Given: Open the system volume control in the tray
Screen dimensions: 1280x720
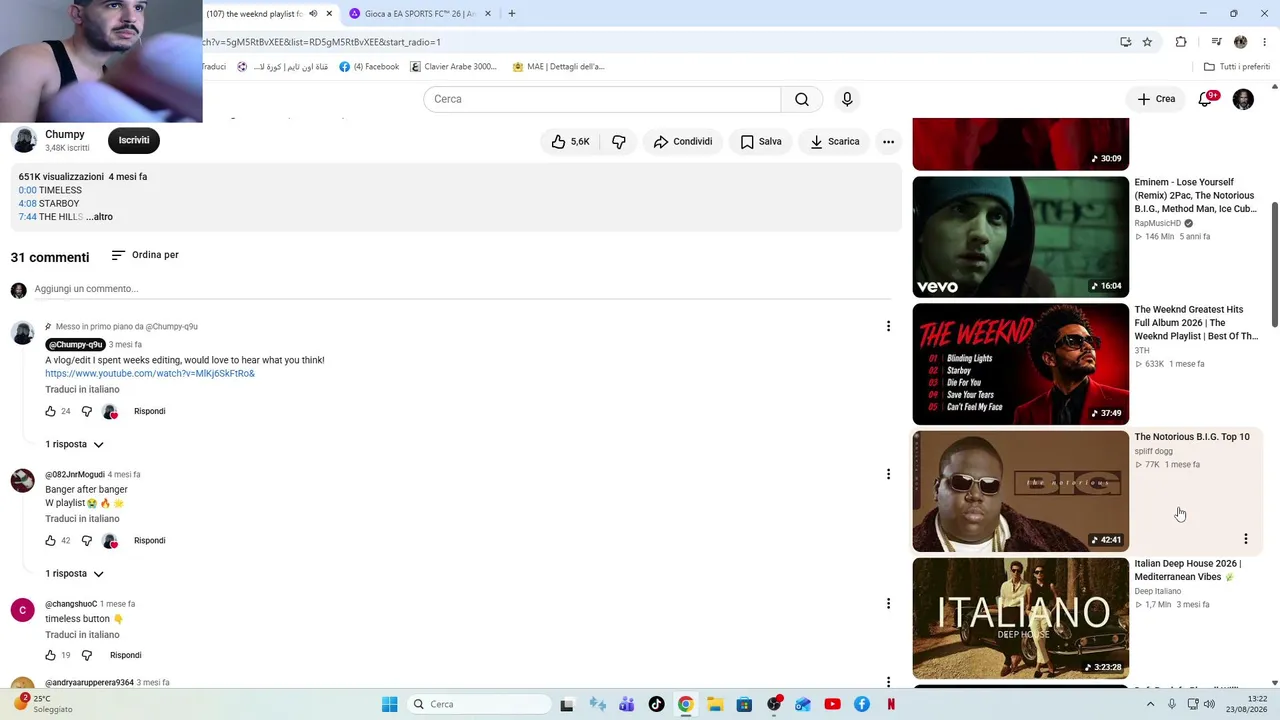Looking at the screenshot, I should pos(1209,704).
